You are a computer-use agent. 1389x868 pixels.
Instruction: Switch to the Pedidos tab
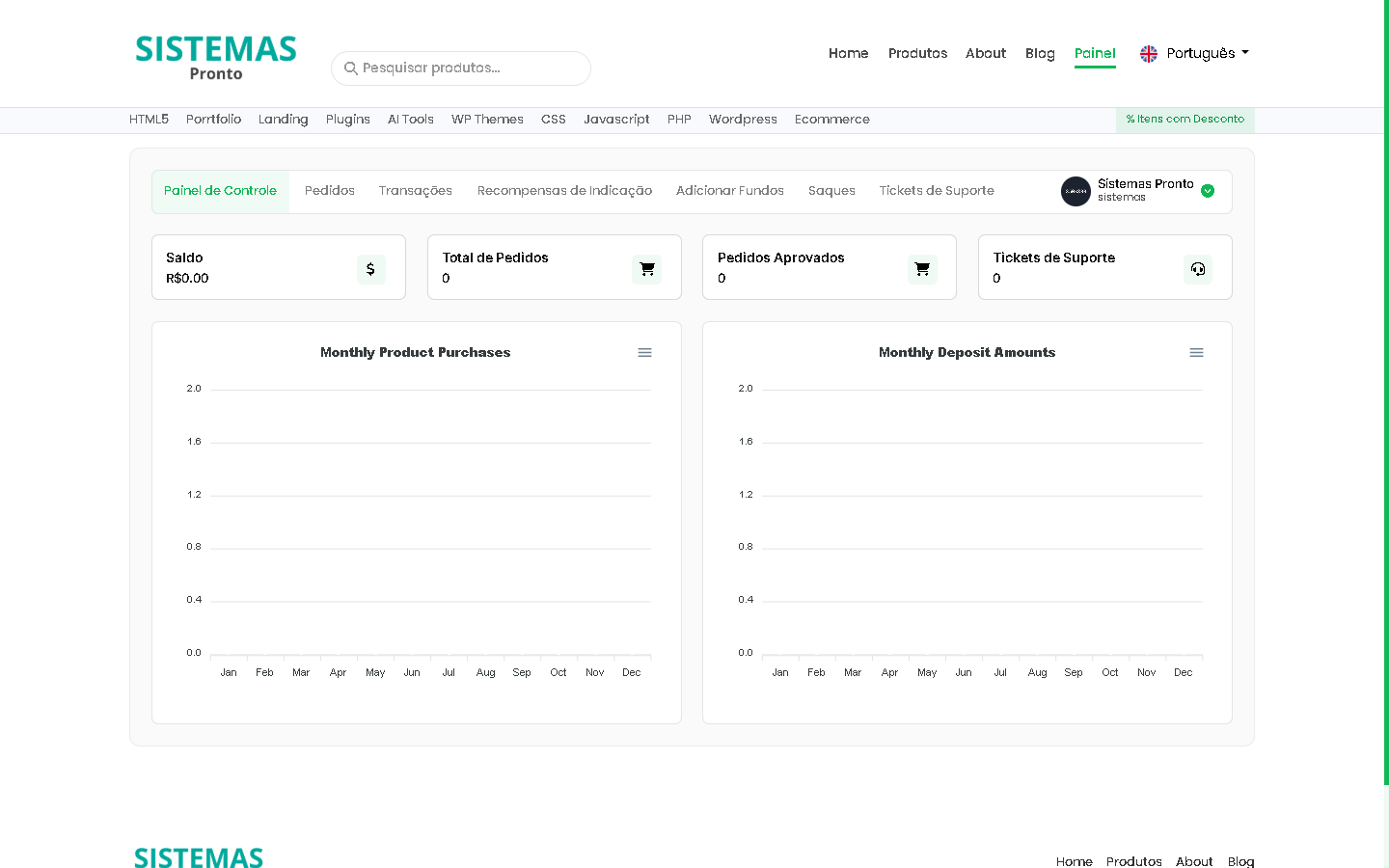(x=330, y=191)
